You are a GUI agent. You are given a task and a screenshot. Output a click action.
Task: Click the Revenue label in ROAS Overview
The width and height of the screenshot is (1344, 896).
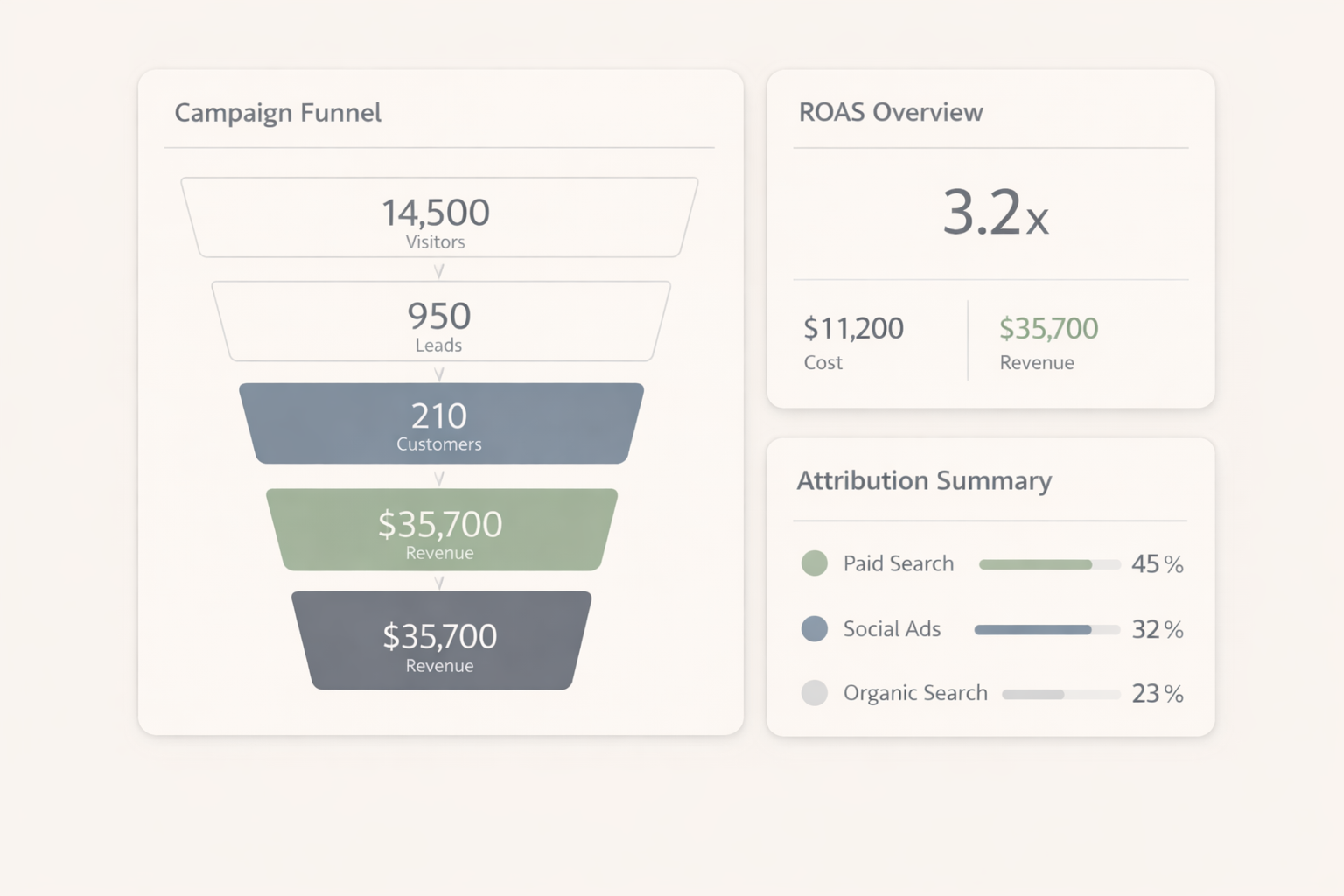point(1037,362)
